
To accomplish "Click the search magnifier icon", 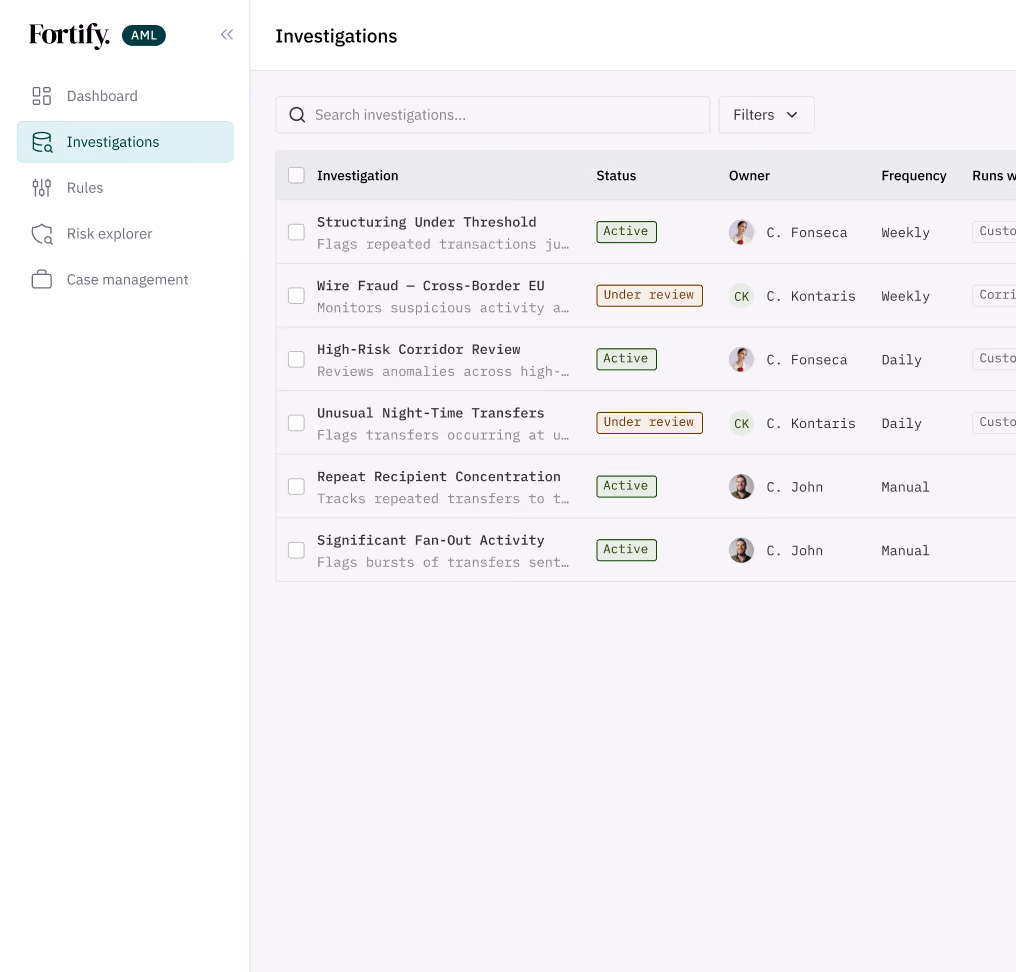I will pos(297,115).
